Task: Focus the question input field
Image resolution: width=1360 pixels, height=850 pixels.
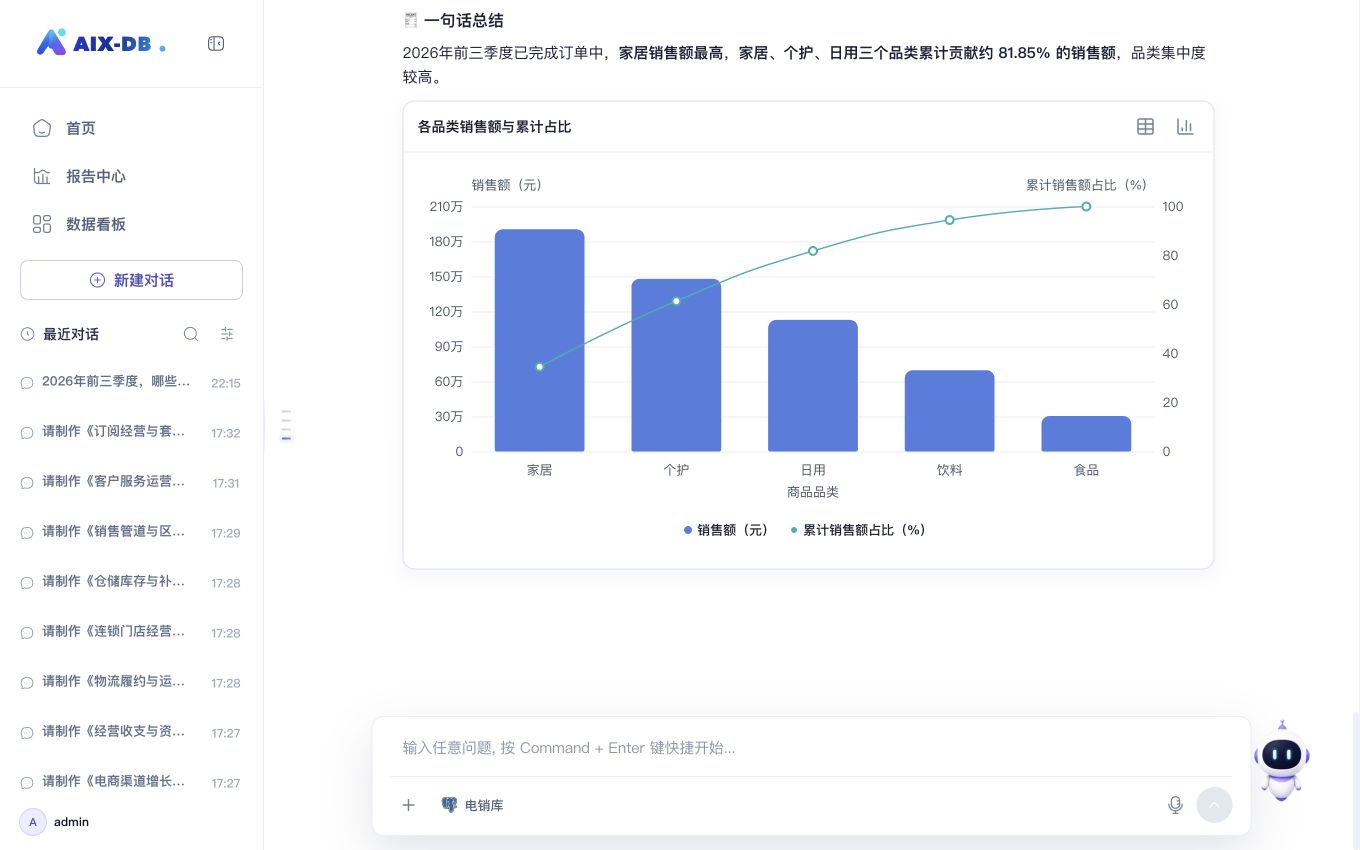Action: click(811, 748)
